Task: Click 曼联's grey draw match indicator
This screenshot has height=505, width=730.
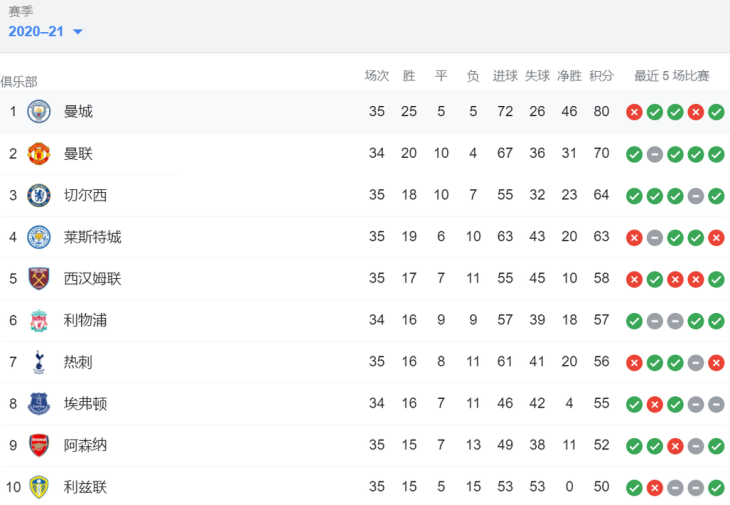Action: click(655, 154)
